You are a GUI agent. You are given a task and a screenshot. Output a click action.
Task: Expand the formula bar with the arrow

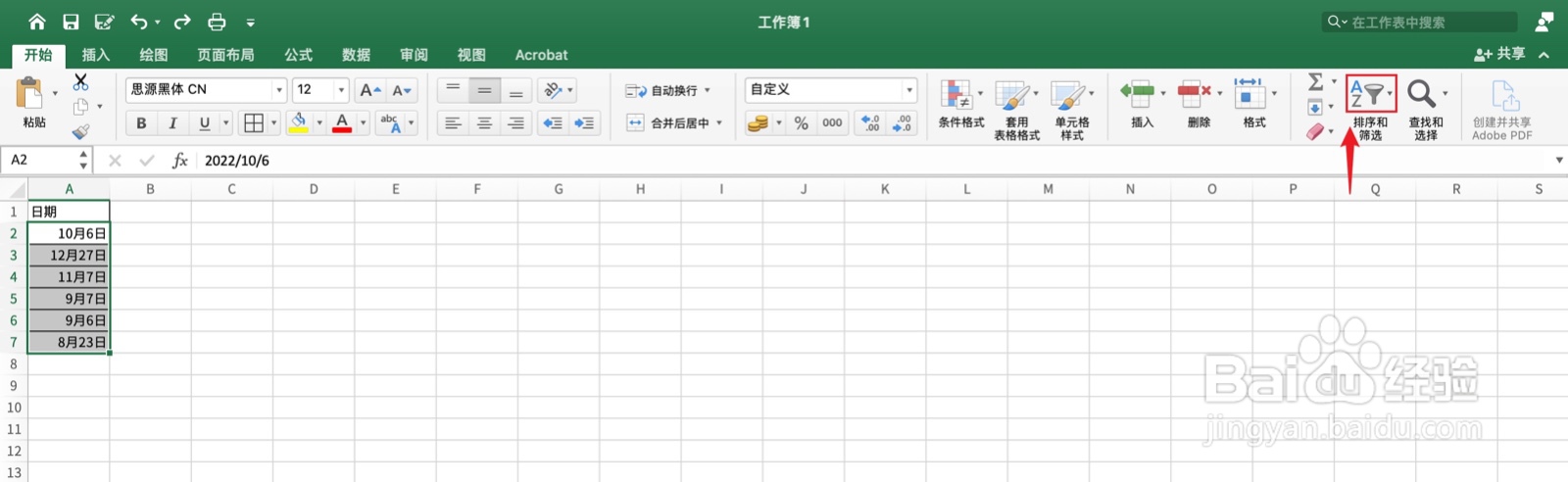(x=1558, y=160)
